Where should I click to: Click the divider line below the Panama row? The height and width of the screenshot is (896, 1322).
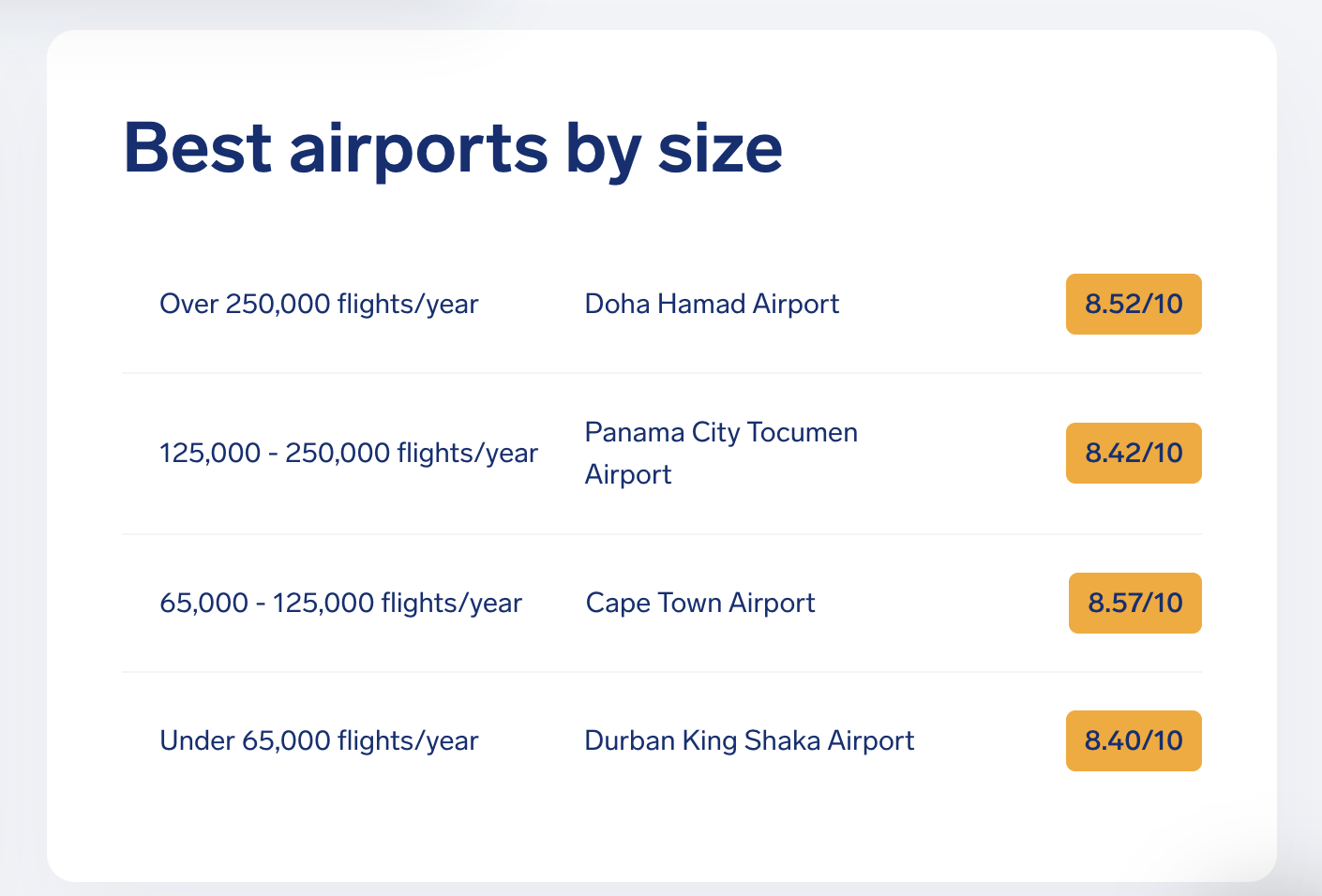[x=662, y=534]
